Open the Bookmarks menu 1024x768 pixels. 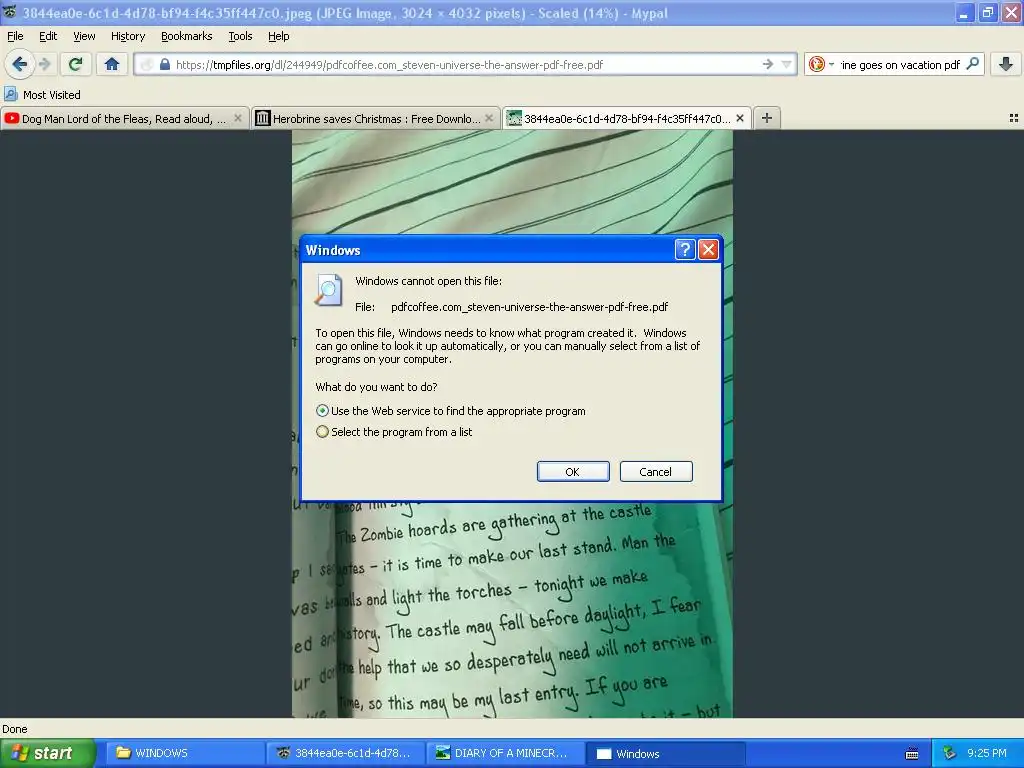click(187, 36)
